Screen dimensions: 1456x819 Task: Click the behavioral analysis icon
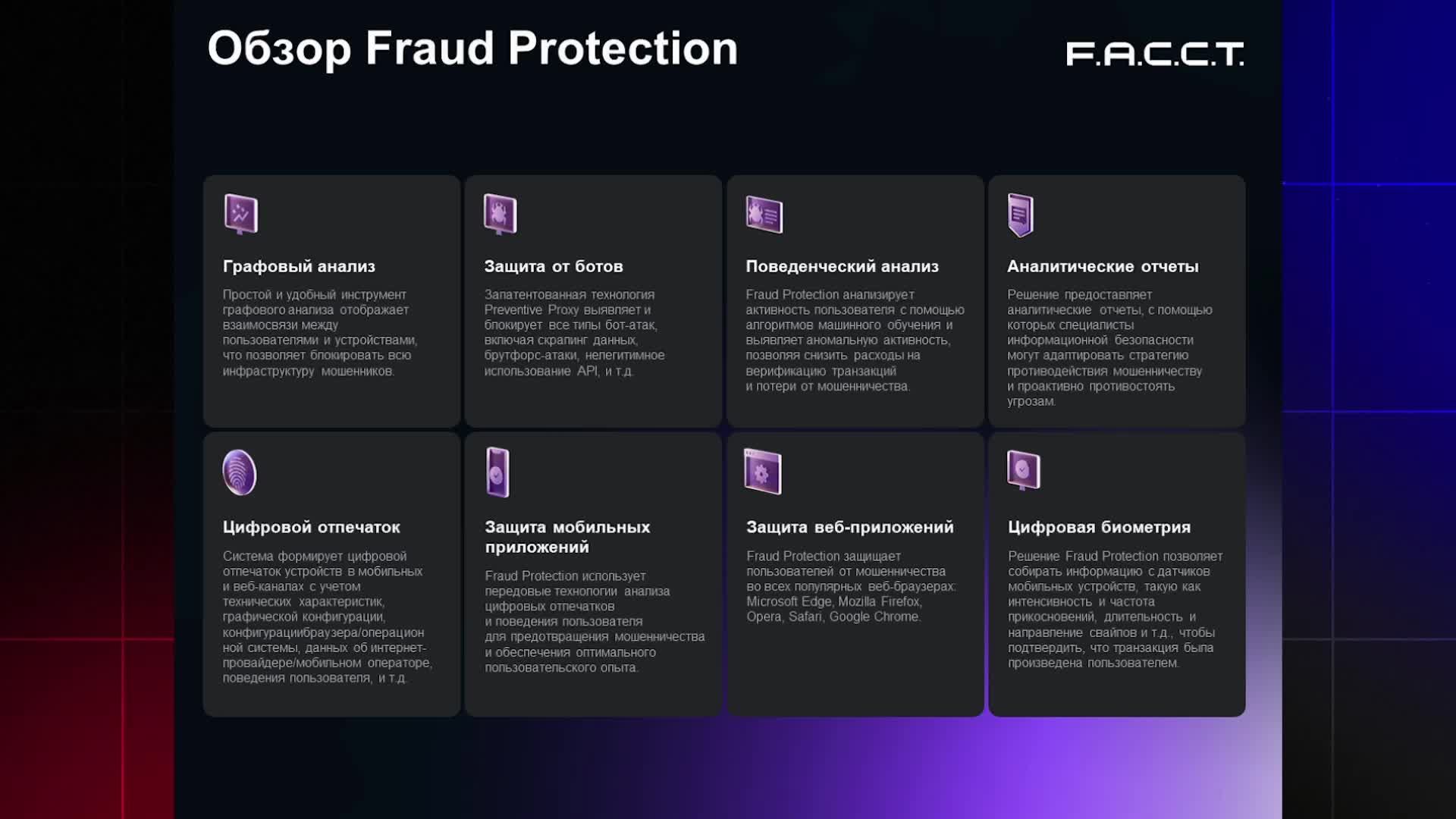click(x=764, y=215)
